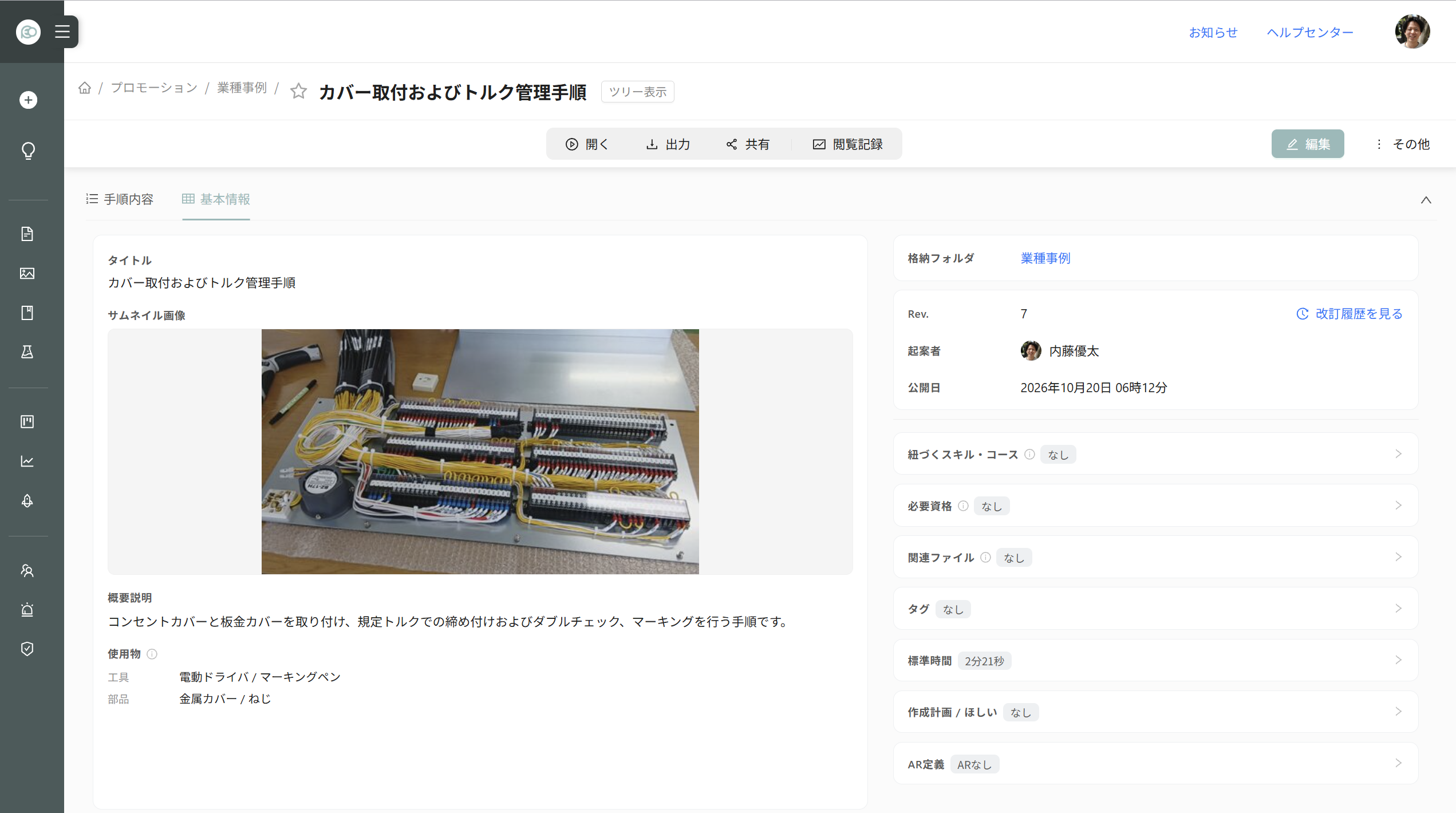
Task: Expand the AR定義 row
Action: point(1156,764)
